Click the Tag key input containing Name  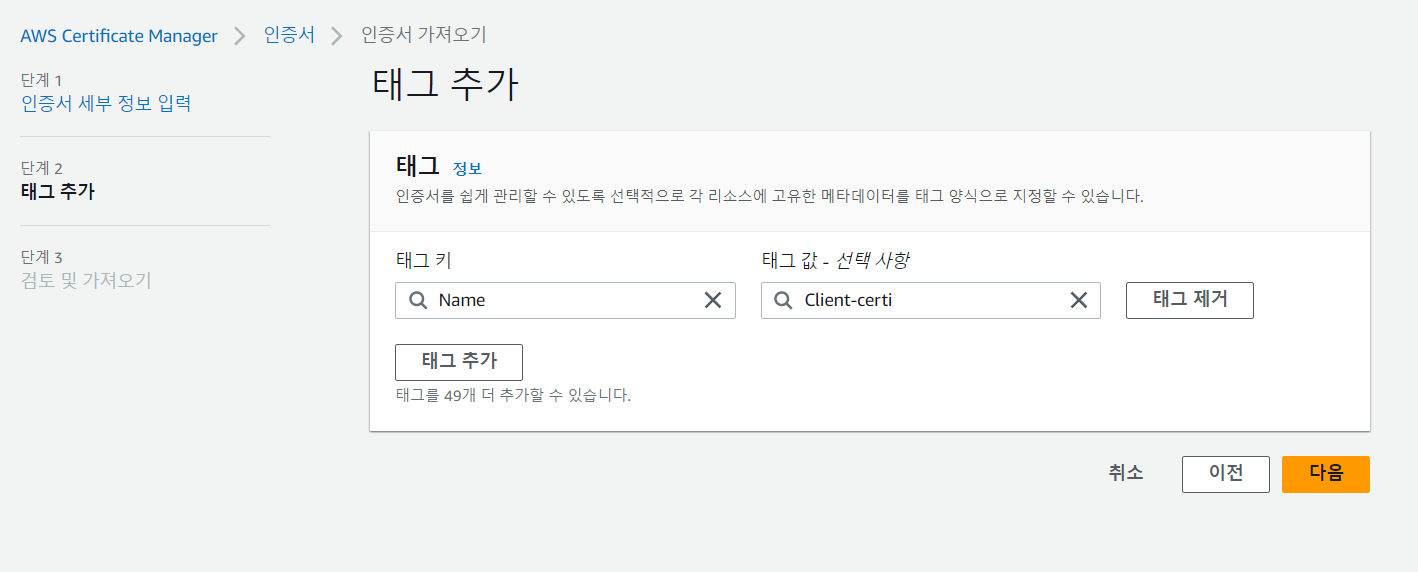pyautogui.click(x=565, y=300)
